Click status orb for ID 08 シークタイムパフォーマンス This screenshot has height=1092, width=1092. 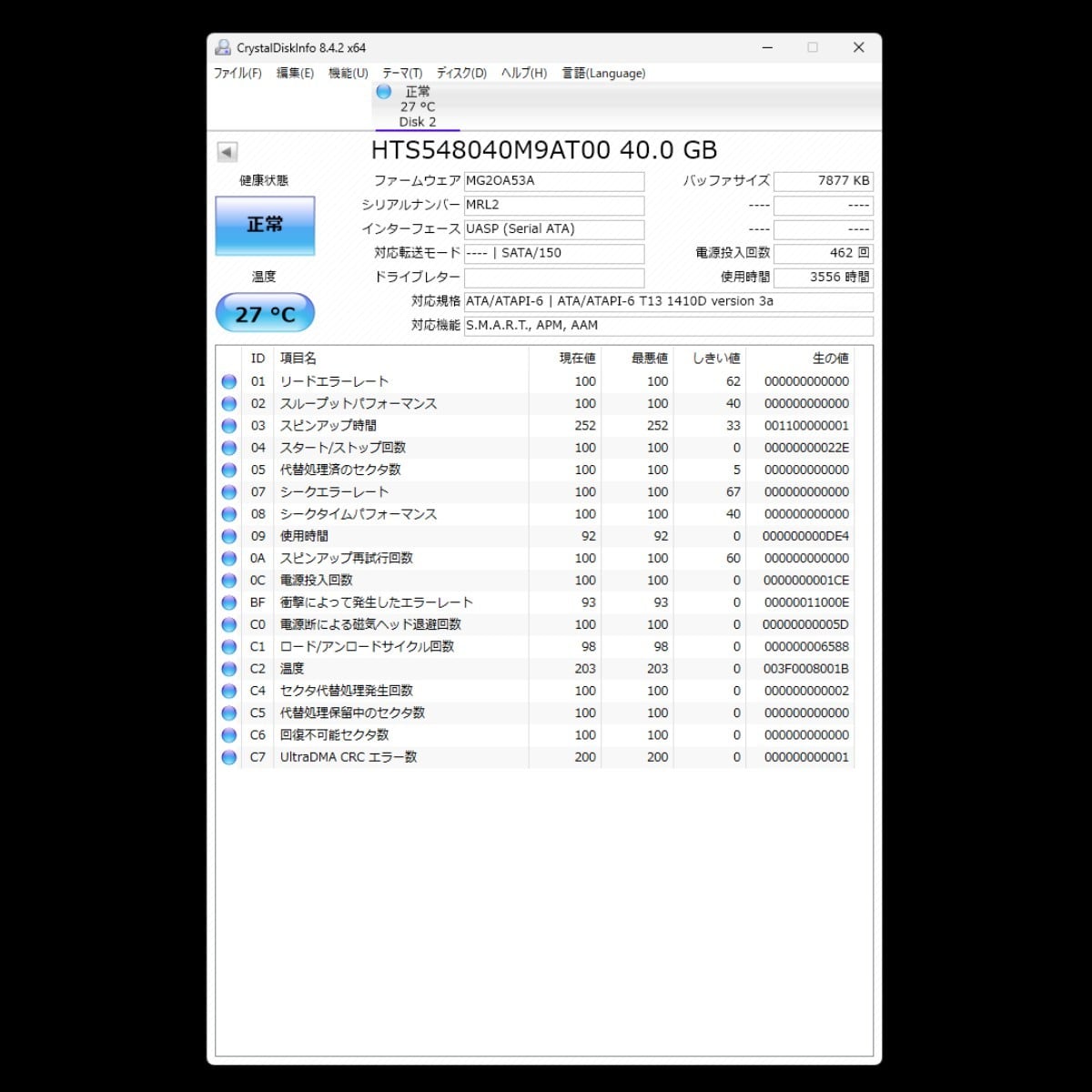tap(229, 514)
